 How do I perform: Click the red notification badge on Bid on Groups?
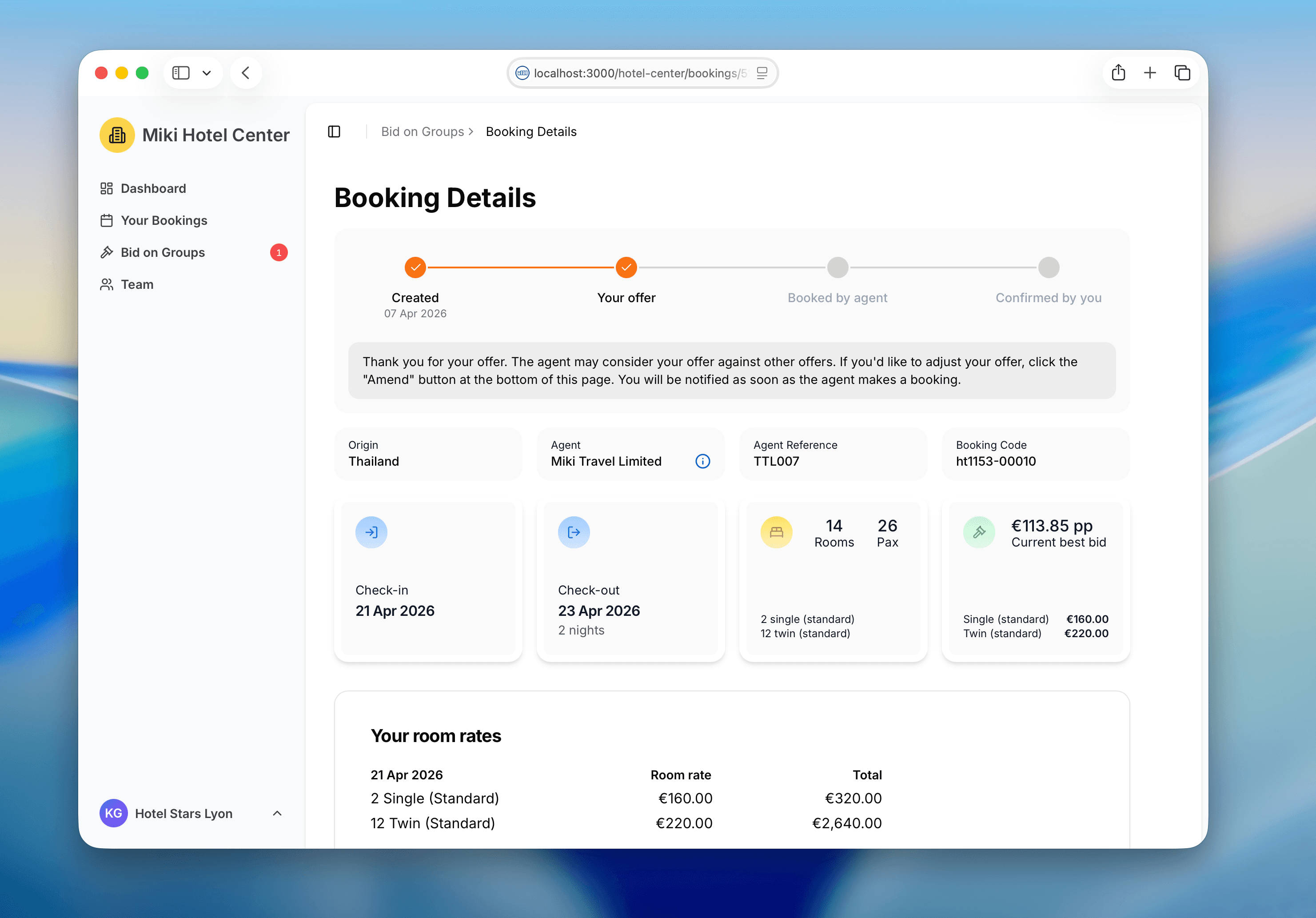tap(279, 252)
